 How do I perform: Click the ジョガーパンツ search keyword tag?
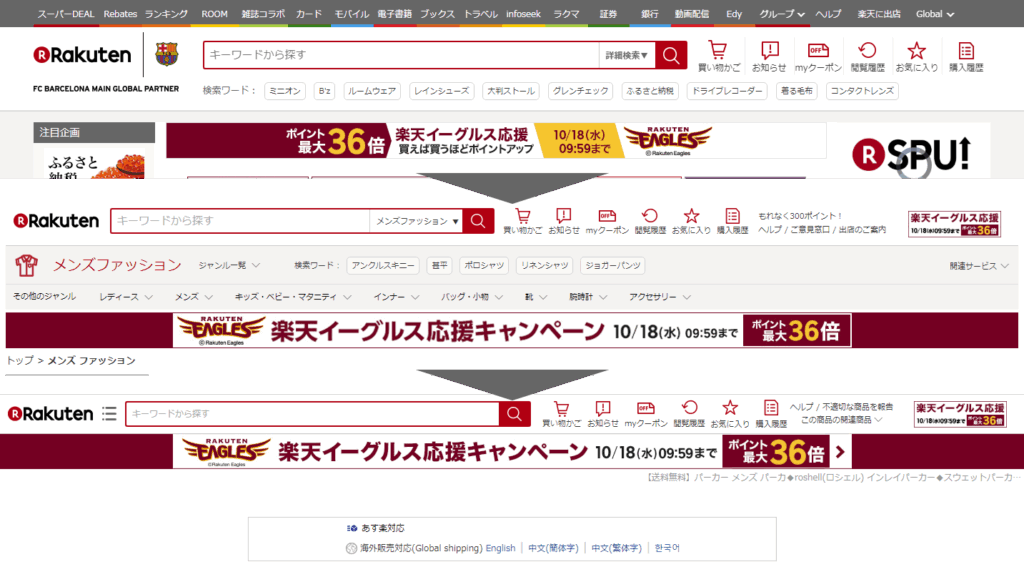pos(613,265)
